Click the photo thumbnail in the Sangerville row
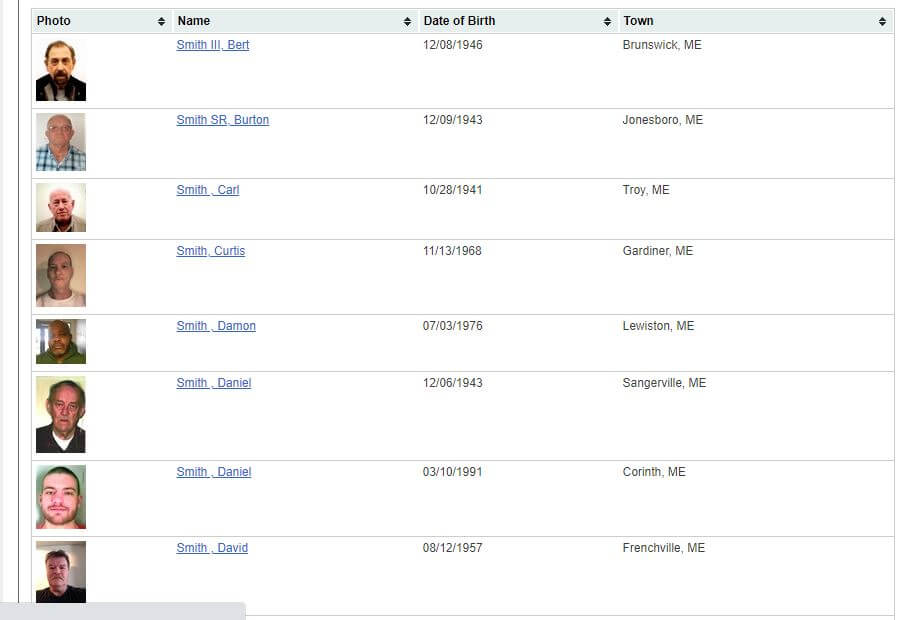The width and height of the screenshot is (898, 620). coord(61,414)
